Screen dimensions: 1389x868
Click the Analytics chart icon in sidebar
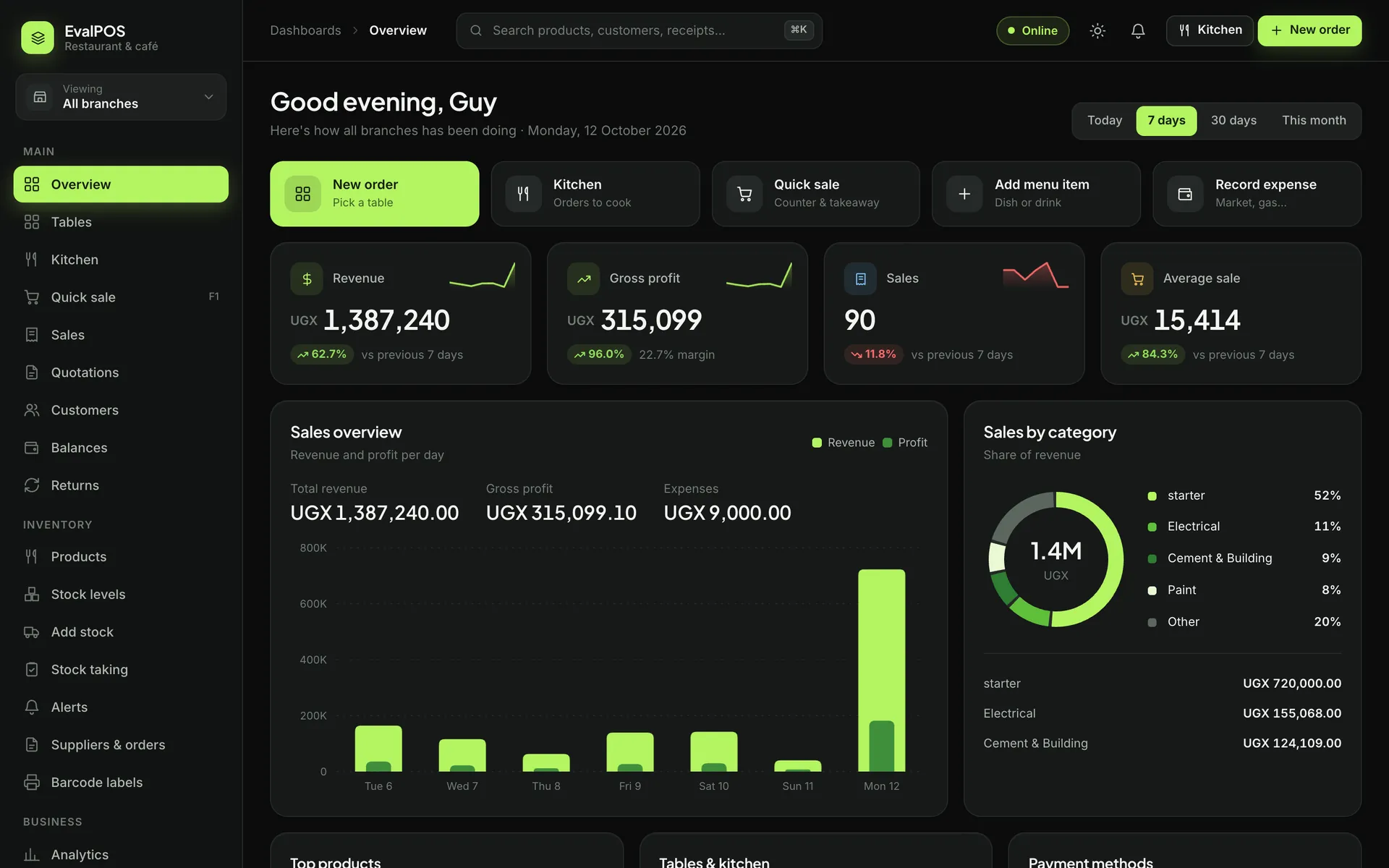point(32,855)
